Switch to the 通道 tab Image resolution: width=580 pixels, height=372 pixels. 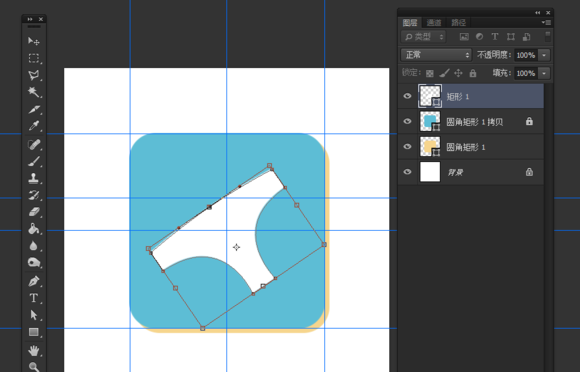pos(434,23)
